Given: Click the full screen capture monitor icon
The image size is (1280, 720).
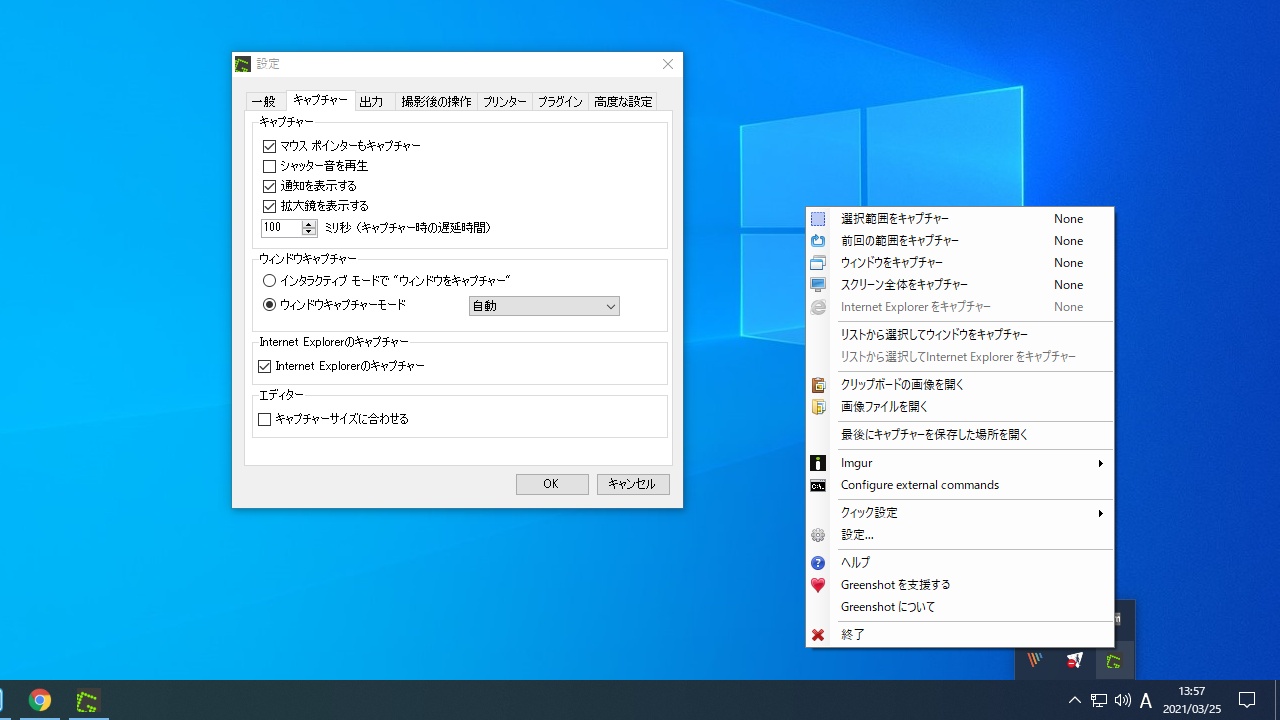Looking at the screenshot, I should [818, 285].
